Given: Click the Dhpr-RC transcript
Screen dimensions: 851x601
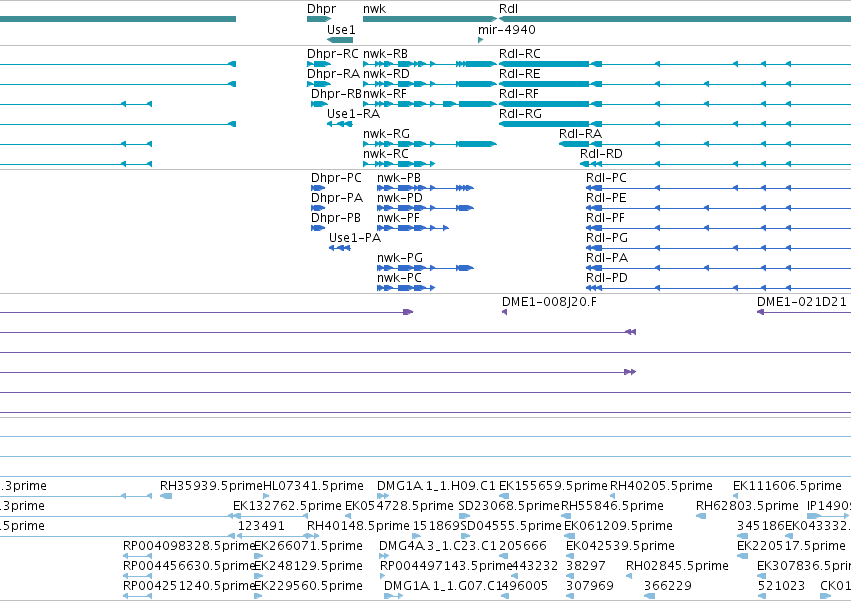Looking at the screenshot, I should coord(319,64).
